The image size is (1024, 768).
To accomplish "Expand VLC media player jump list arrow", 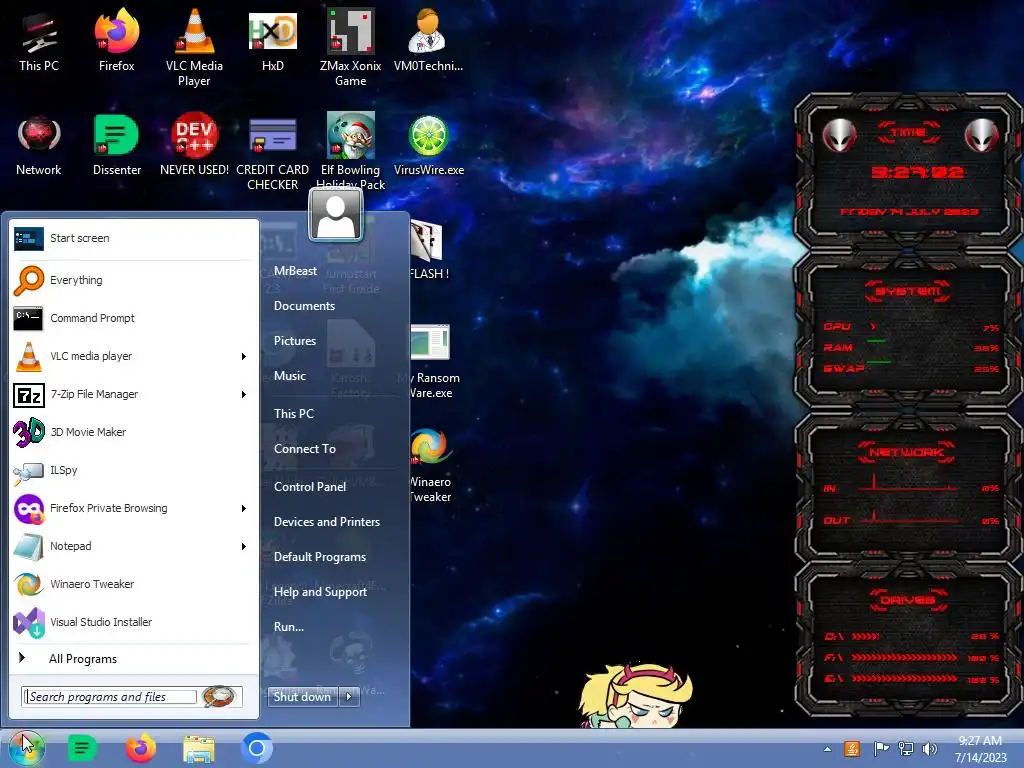I will click(x=244, y=357).
